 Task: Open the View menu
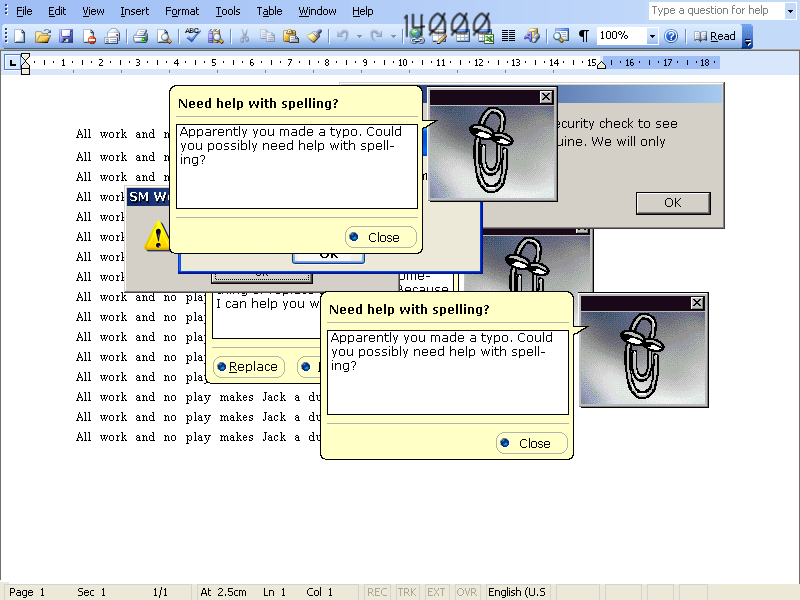tap(93, 11)
